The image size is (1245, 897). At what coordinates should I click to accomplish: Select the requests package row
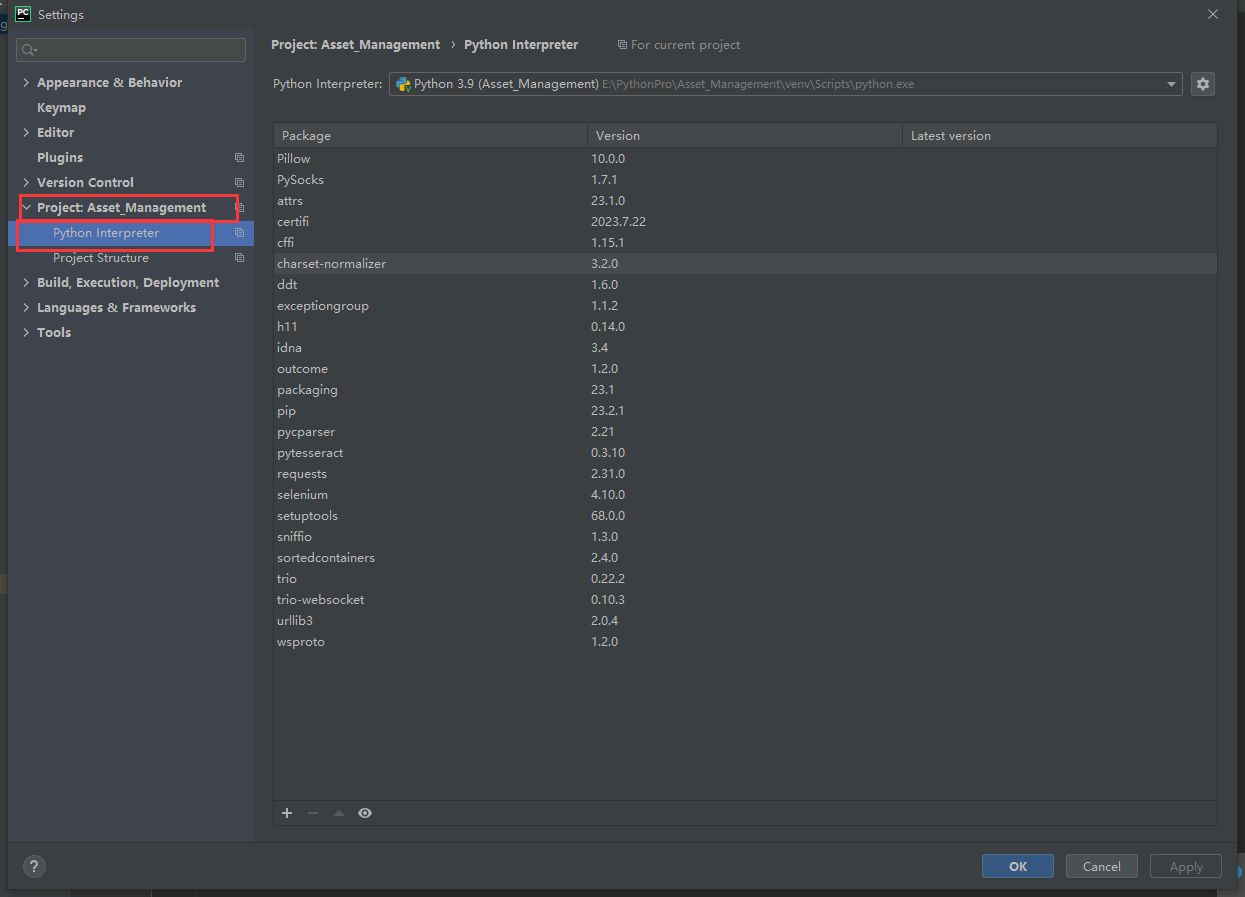745,474
